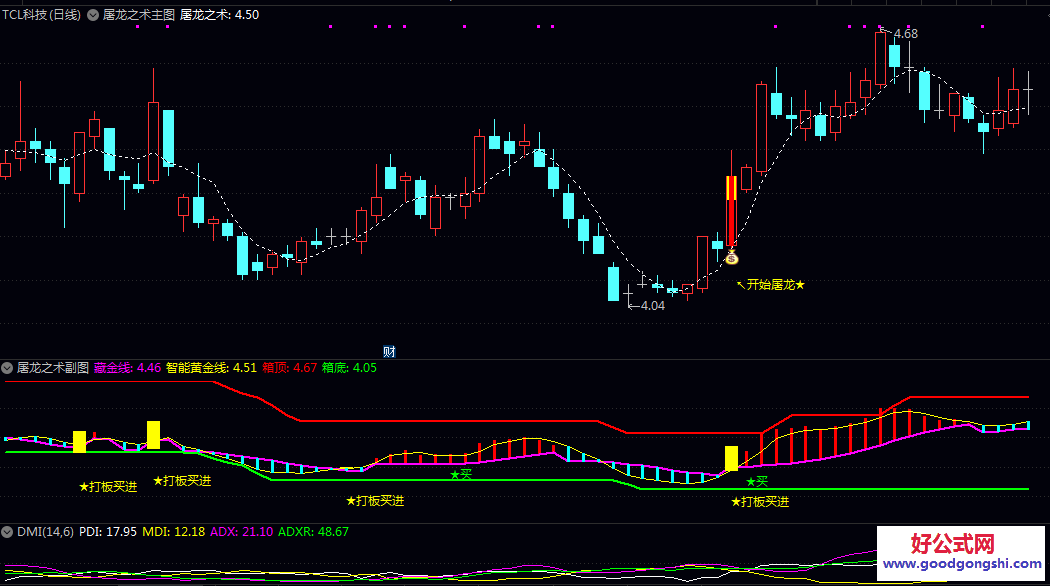Click the 箱底: 4.05 readout

tap(349, 368)
